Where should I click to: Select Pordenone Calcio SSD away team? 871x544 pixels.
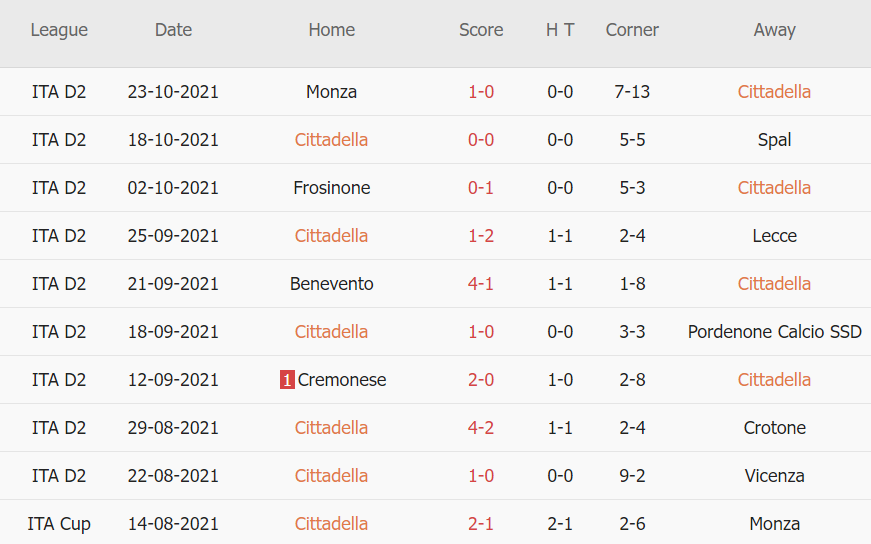[x=774, y=332]
